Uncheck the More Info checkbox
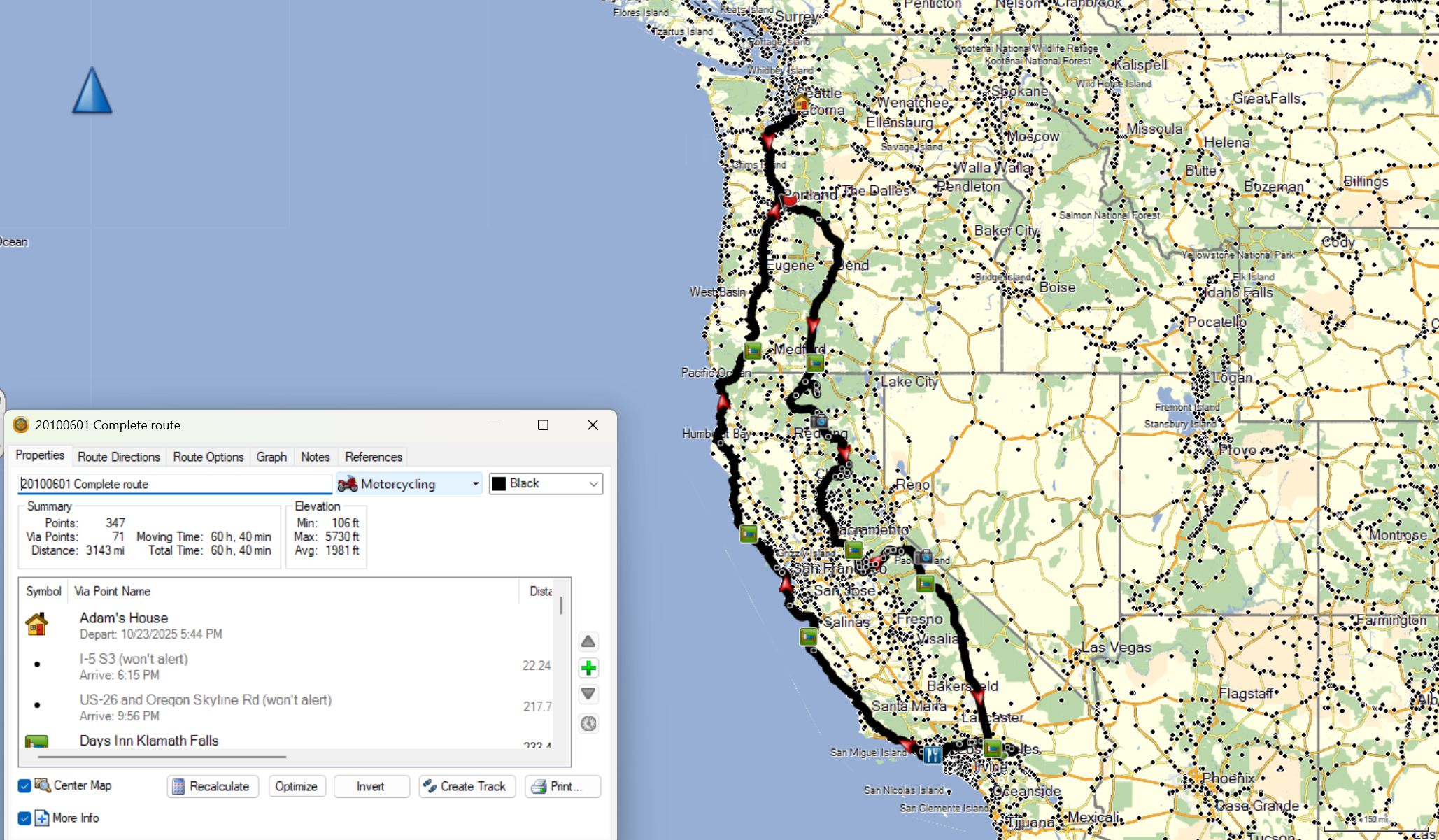Image resolution: width=1439 pixels, height=840 pixels. click(24, 818)
